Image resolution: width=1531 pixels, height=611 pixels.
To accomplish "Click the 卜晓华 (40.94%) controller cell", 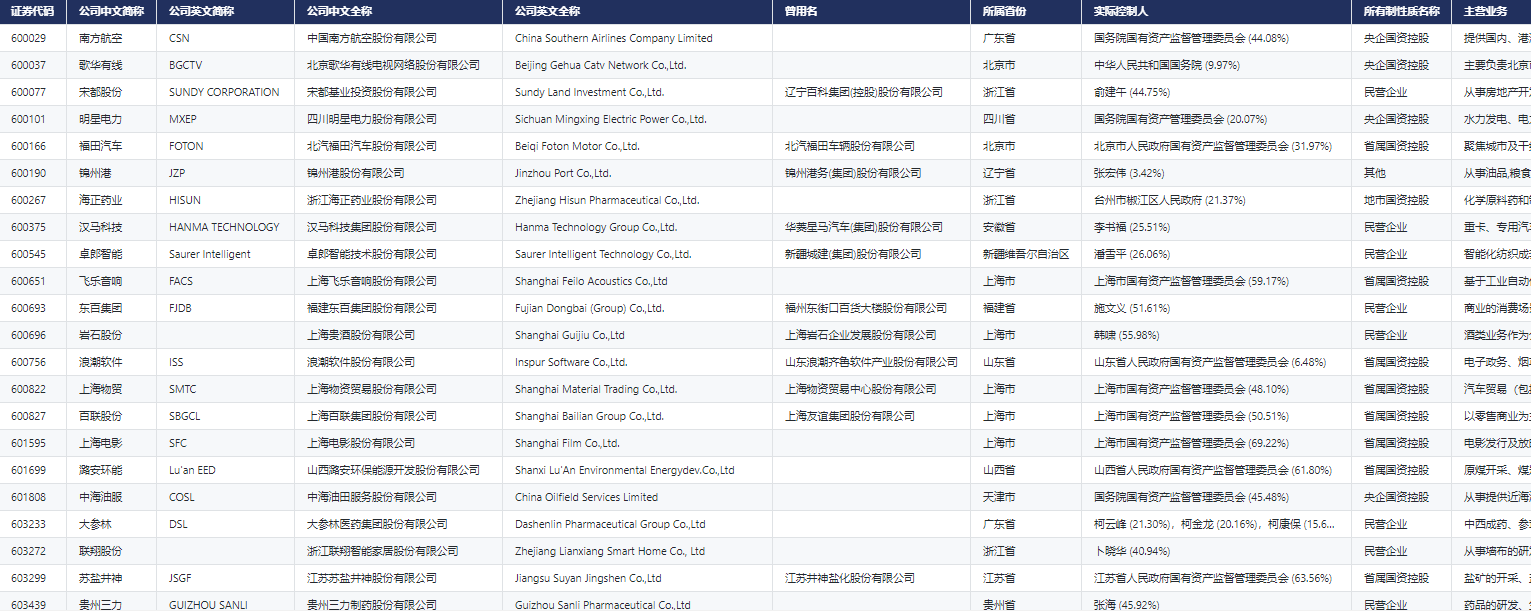I will point(1217,551).
